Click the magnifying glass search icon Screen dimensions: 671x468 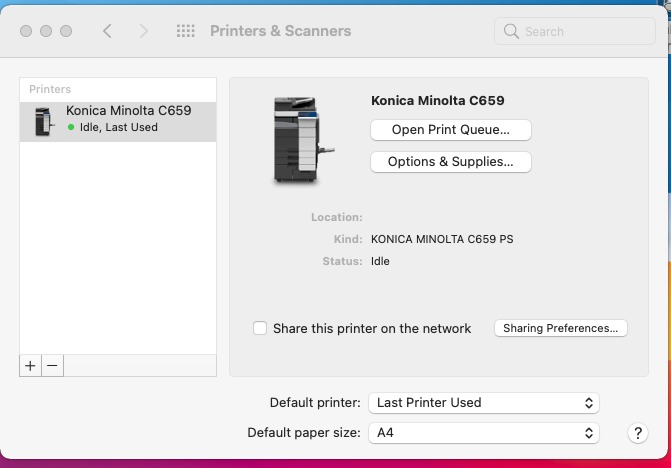pos(512,31)
